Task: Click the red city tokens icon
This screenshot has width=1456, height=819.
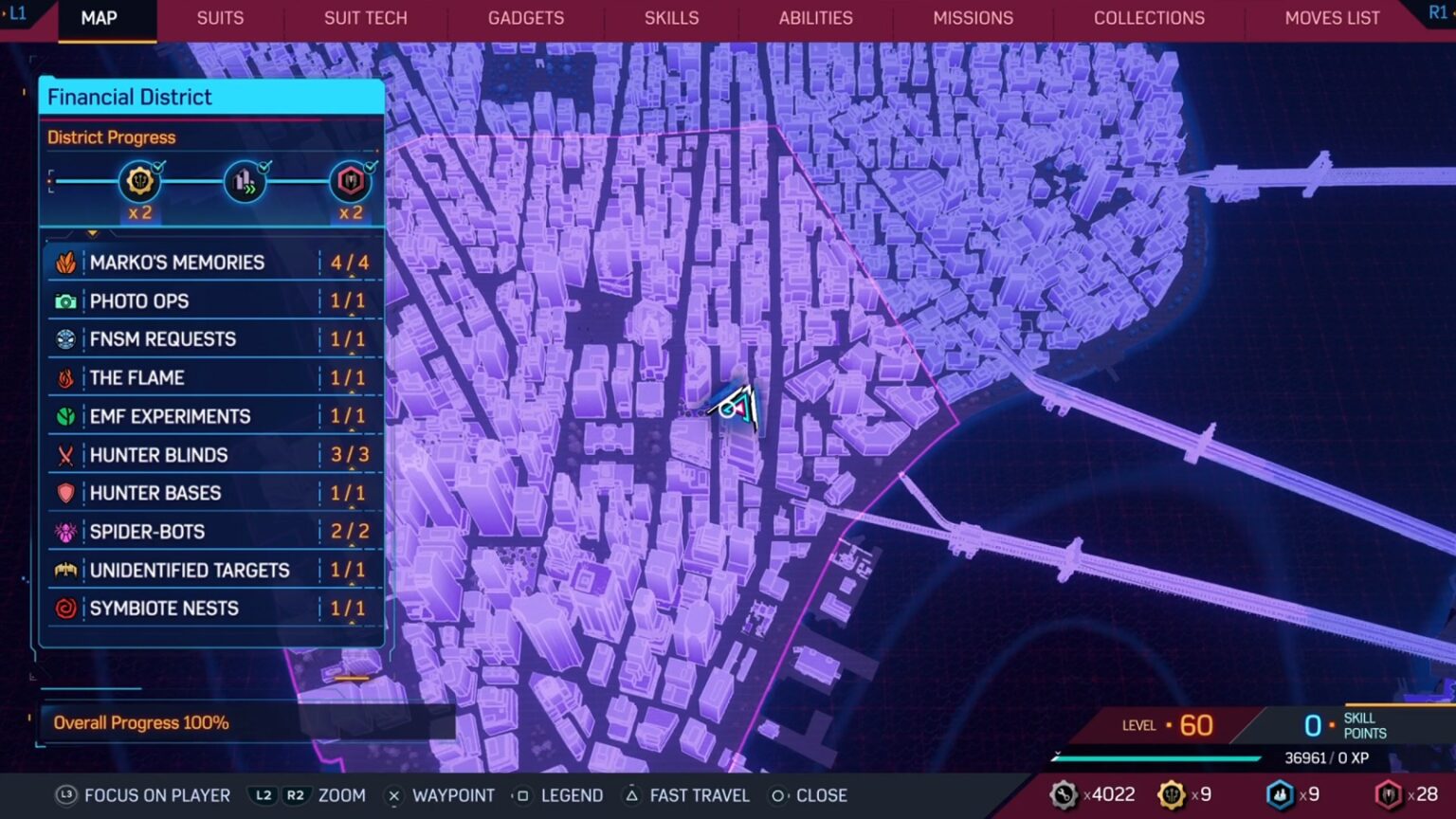Action: [x=1388, y=794]
